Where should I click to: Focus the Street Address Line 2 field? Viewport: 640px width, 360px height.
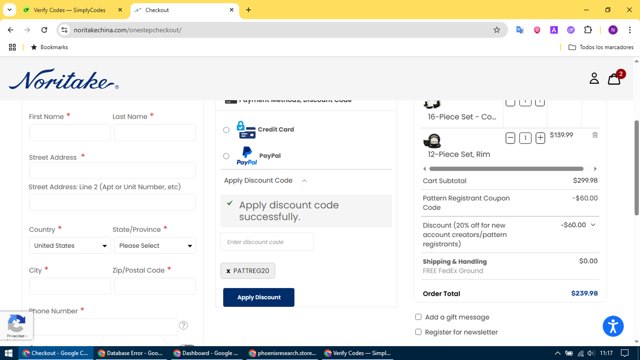coord(112,202)
